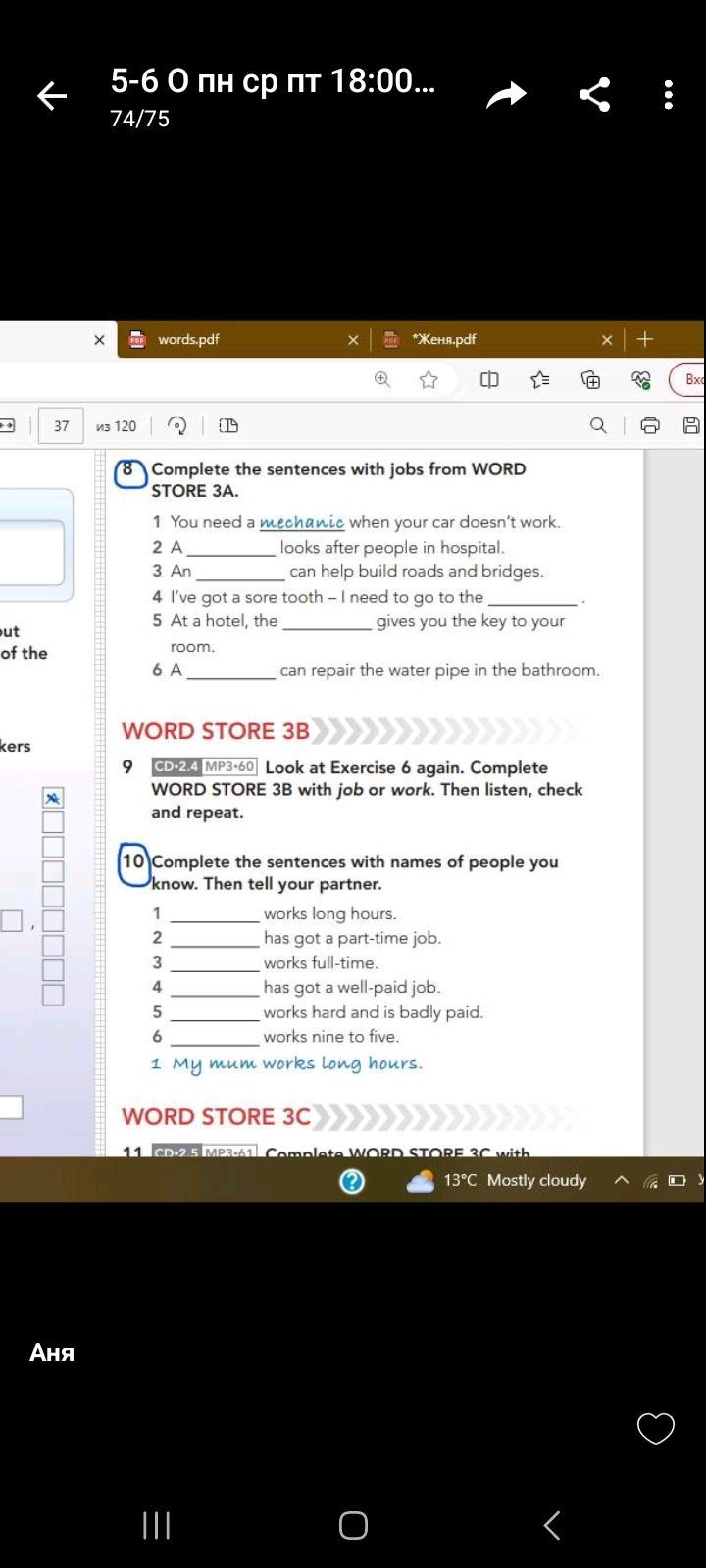Image resolution: width=706 pixels, height=1568 pixels.
Task: Click 'works nine to five.' line
Action: 331,1036
